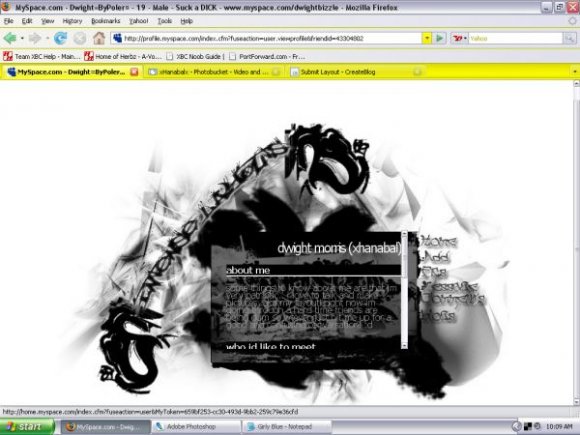Open the PortForward.com bookmark
Image resolution: width=580 pixels, height=435 pixels.
(x=267, y=56)
